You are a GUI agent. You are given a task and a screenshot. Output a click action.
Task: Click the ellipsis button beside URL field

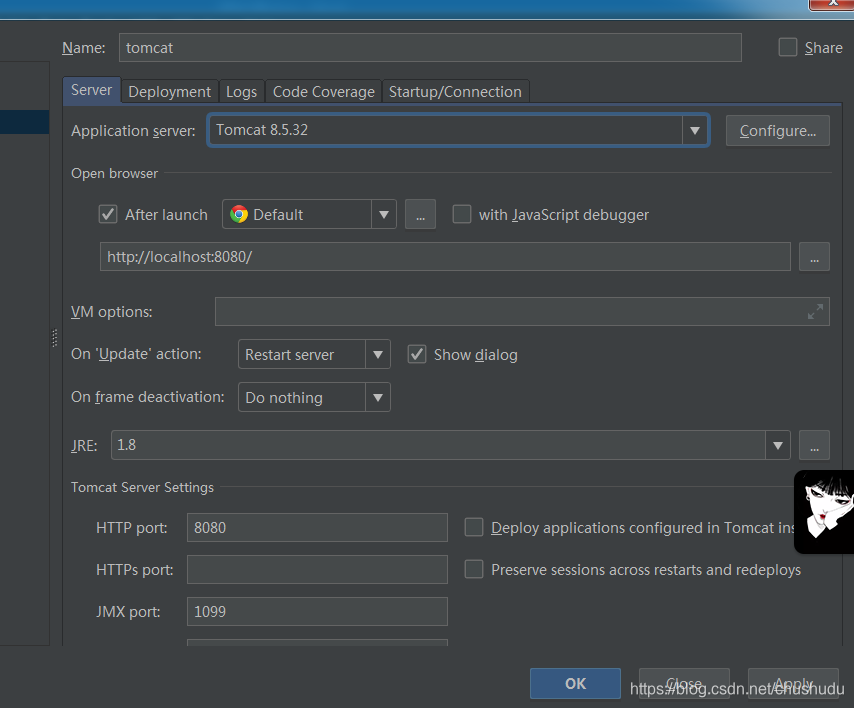pos(814,257)
